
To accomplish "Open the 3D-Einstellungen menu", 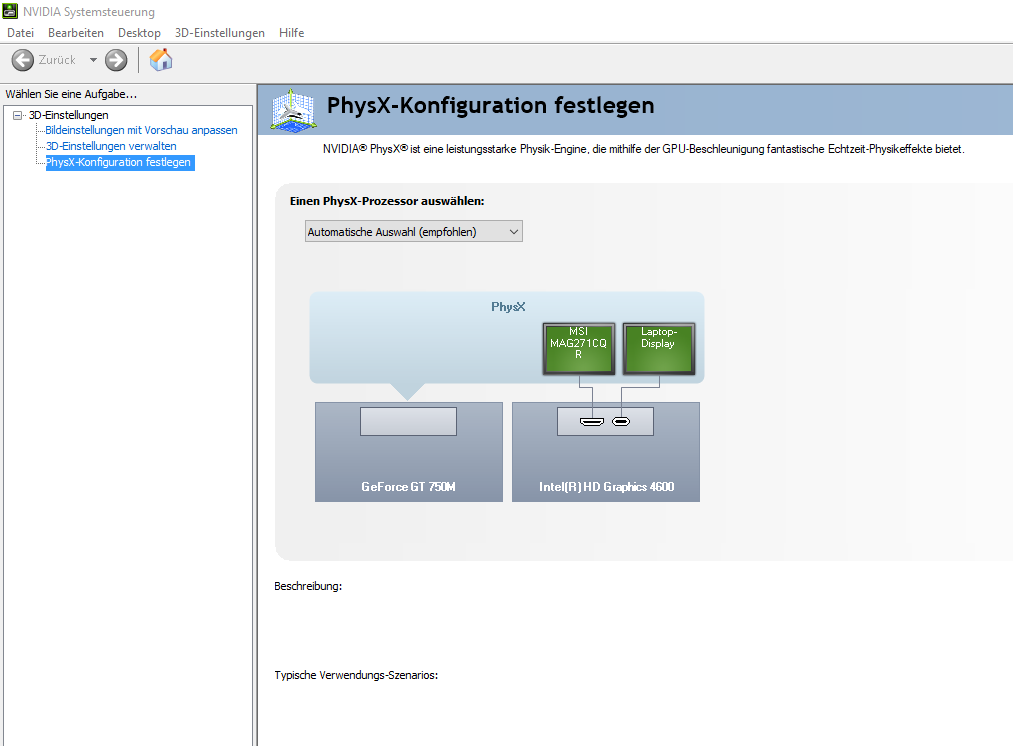I will pyautogui.click(x=220, y=33).
